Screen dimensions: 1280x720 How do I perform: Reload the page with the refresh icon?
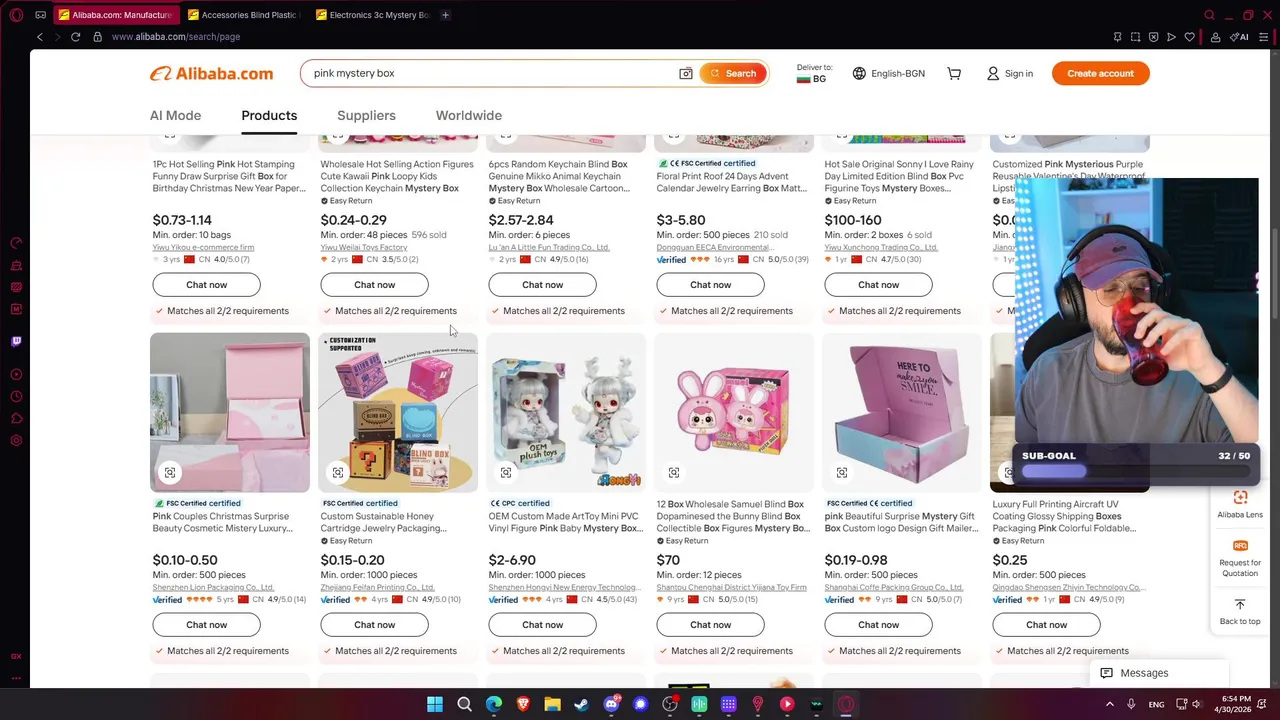point(75,37)
